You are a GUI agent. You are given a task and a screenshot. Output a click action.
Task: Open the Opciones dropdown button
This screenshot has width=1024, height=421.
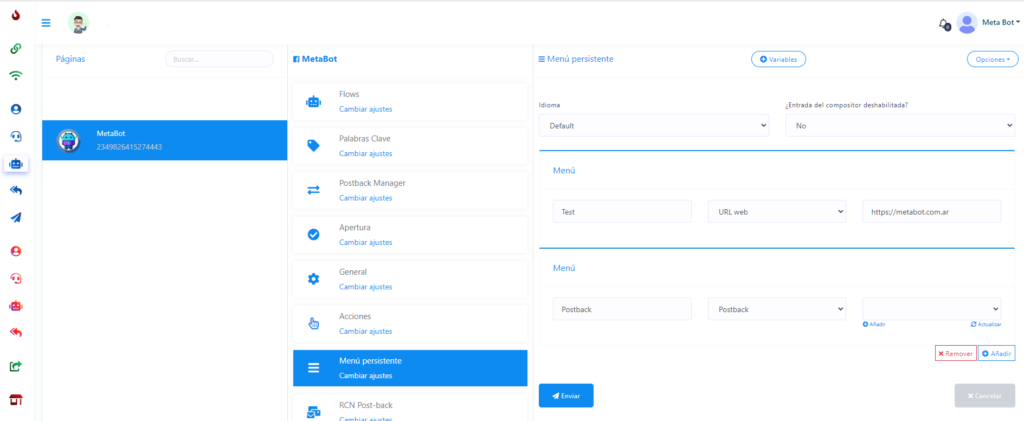[x=992, y=59]
